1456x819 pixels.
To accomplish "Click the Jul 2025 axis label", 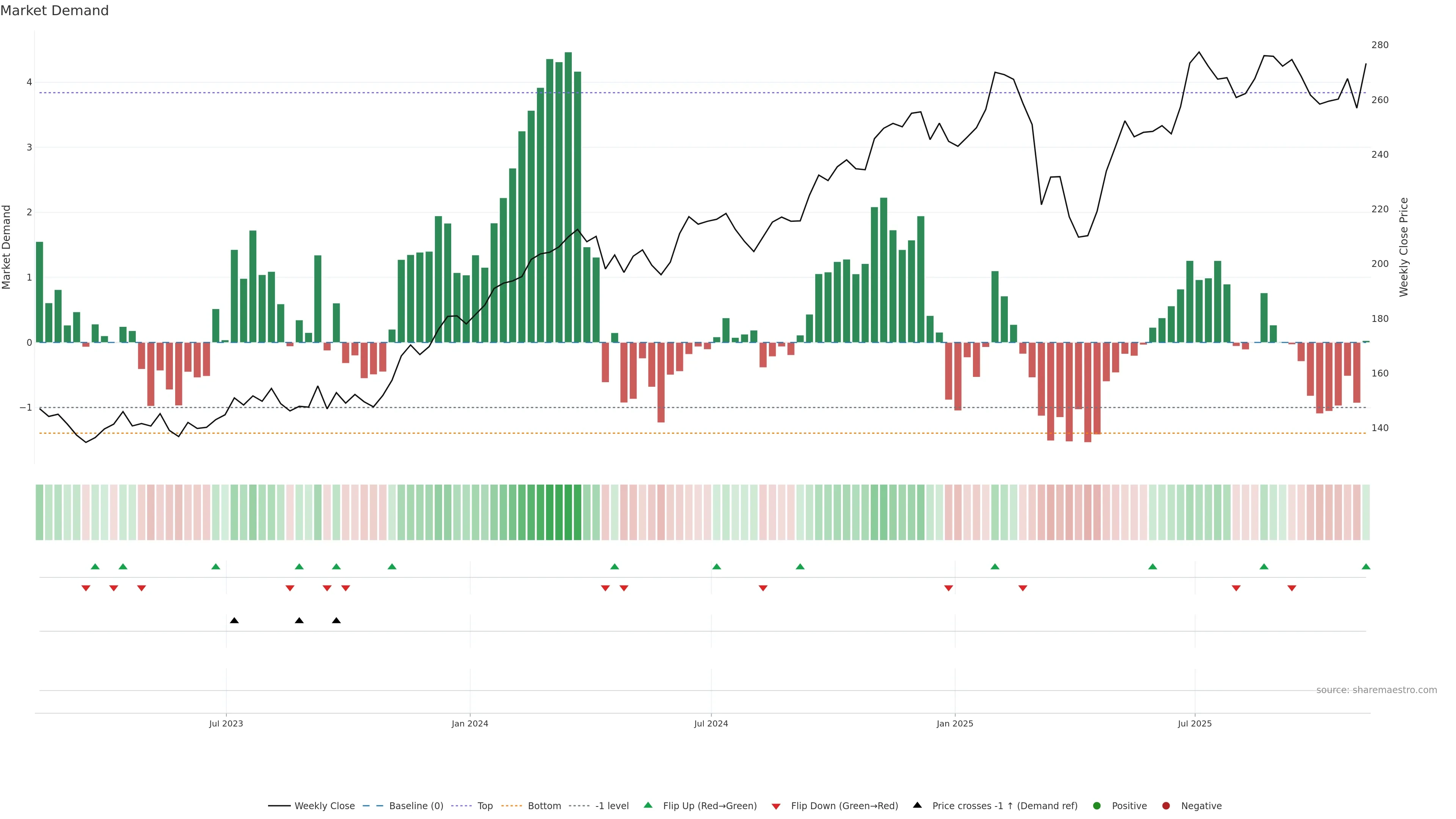I will pos(1194,723).
